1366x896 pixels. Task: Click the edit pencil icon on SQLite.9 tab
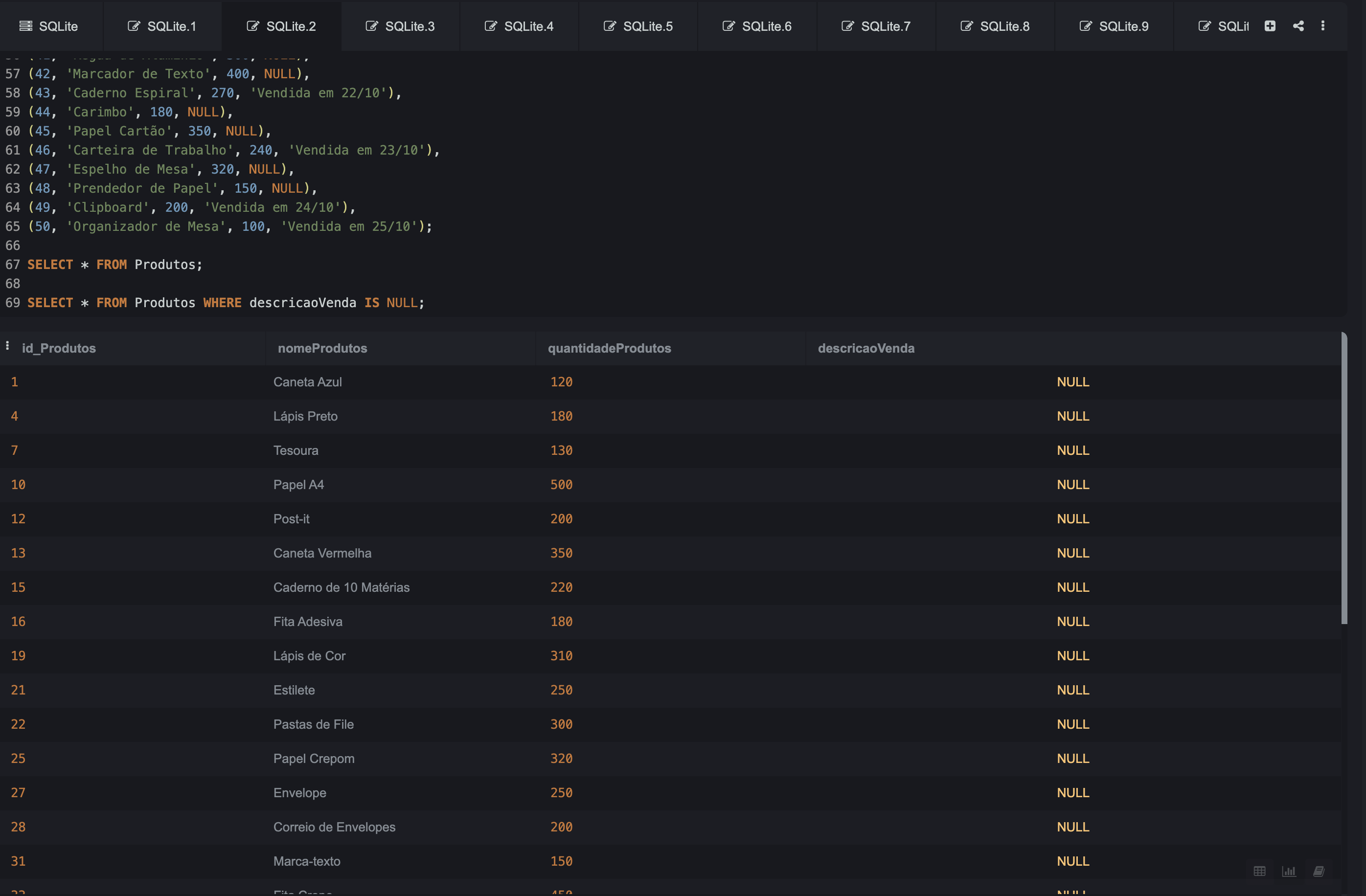[1085, 26]
